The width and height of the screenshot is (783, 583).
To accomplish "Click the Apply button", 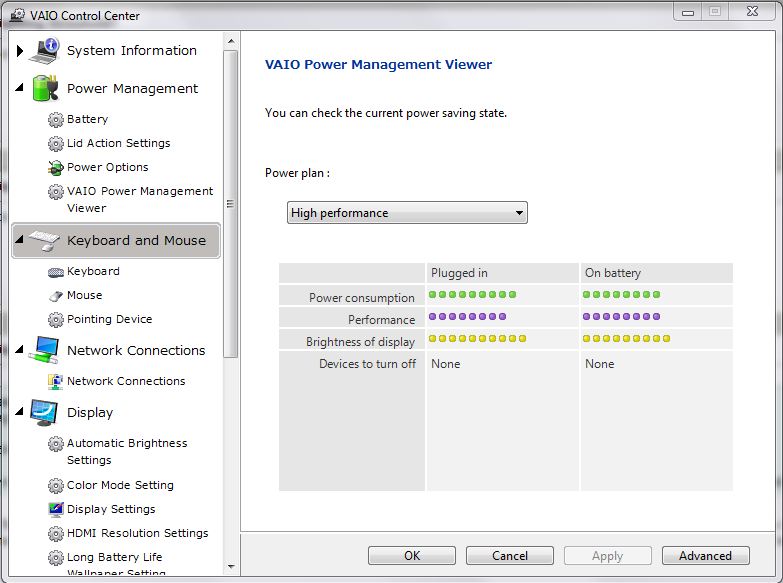I will [x=608, y=556].
